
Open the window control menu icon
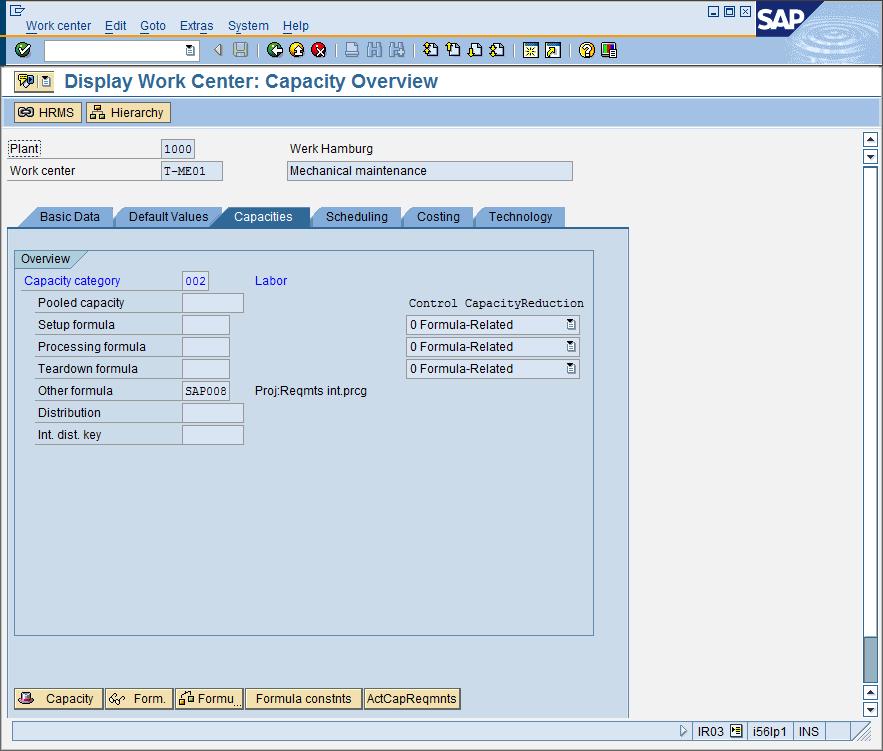pyautogui.click(x=16, y=10)
